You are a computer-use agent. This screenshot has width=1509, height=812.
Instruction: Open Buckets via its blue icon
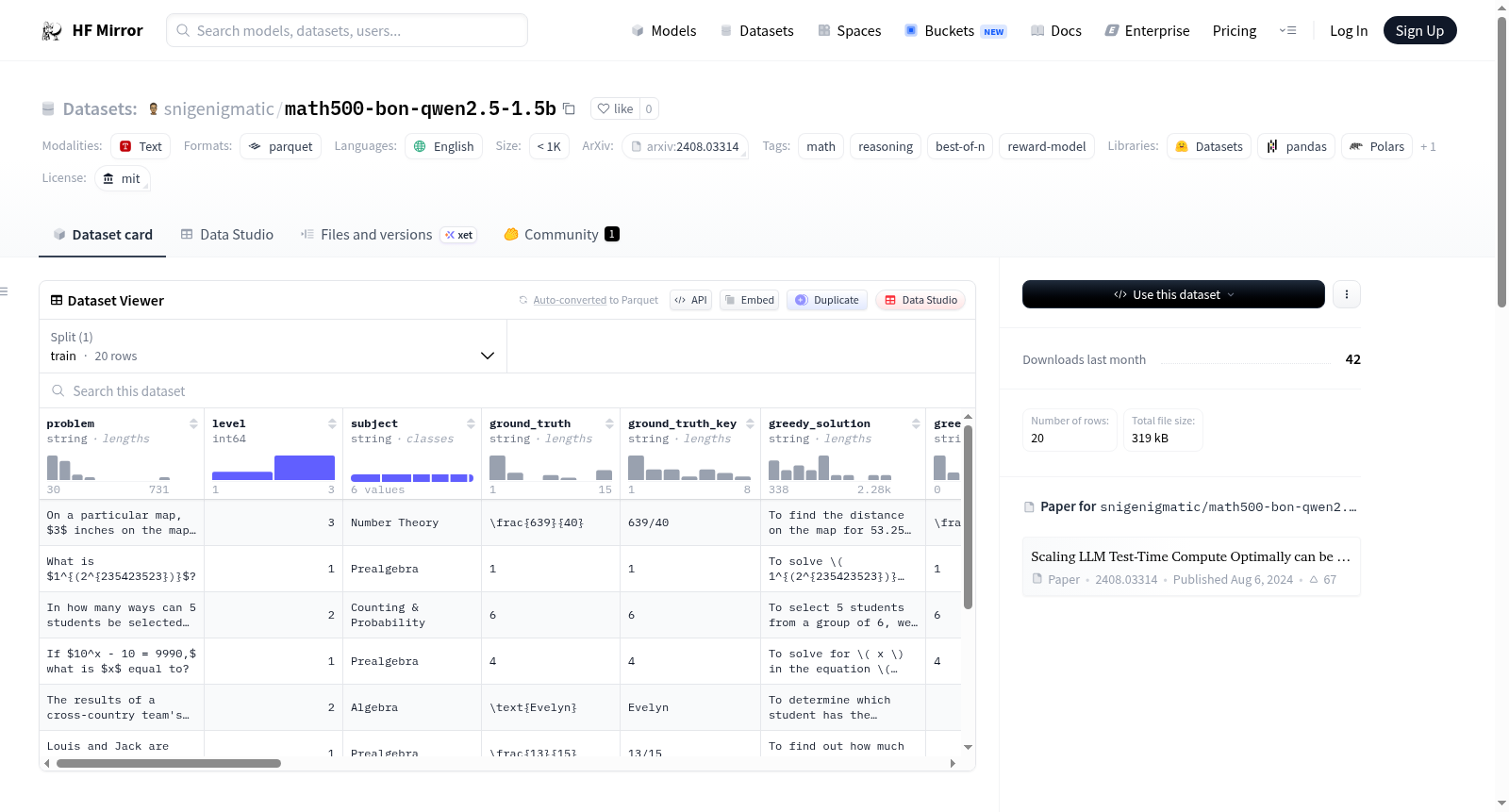(x=911, y=31)
